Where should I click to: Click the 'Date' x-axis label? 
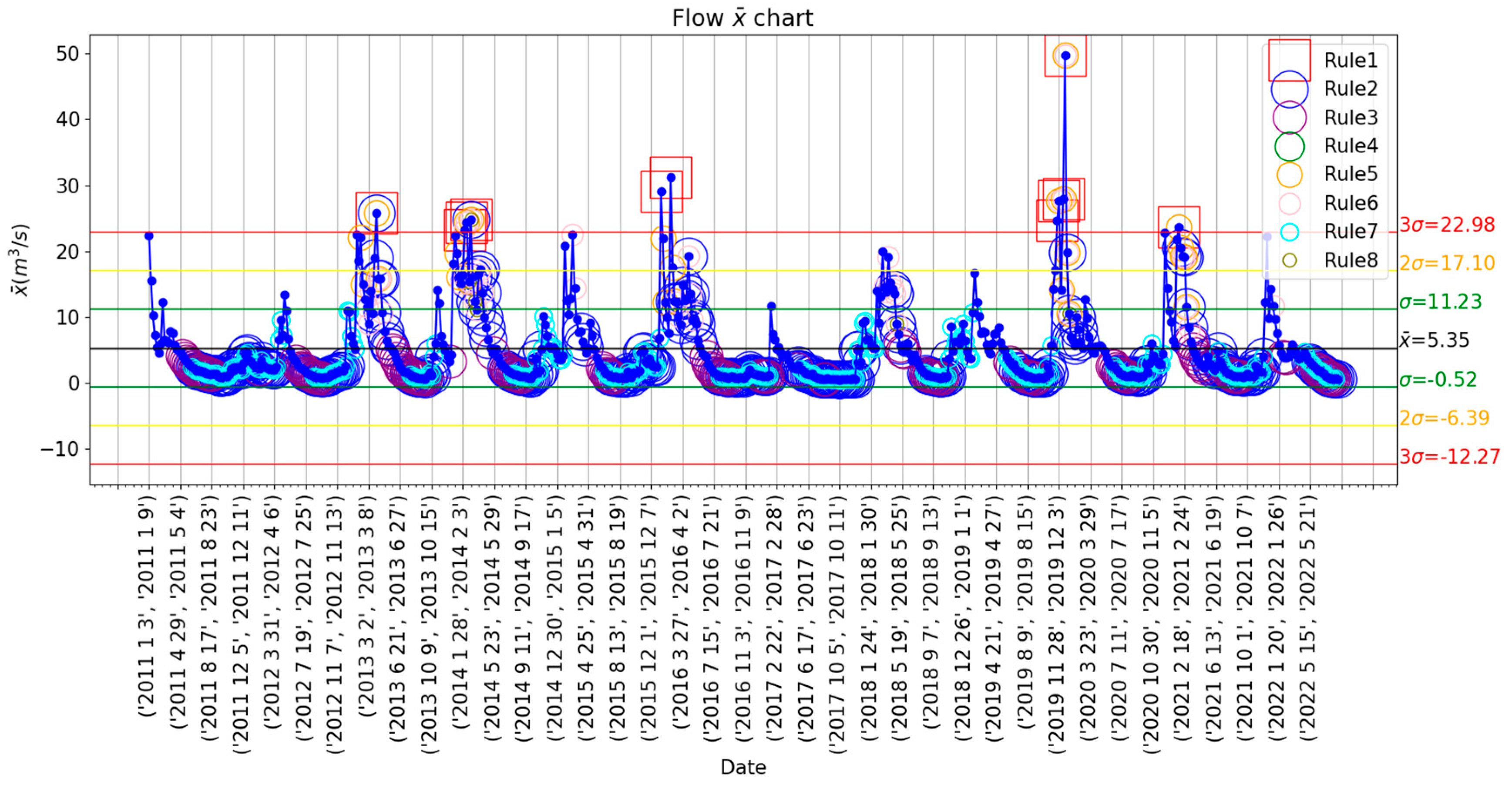(x=743, y=767)
